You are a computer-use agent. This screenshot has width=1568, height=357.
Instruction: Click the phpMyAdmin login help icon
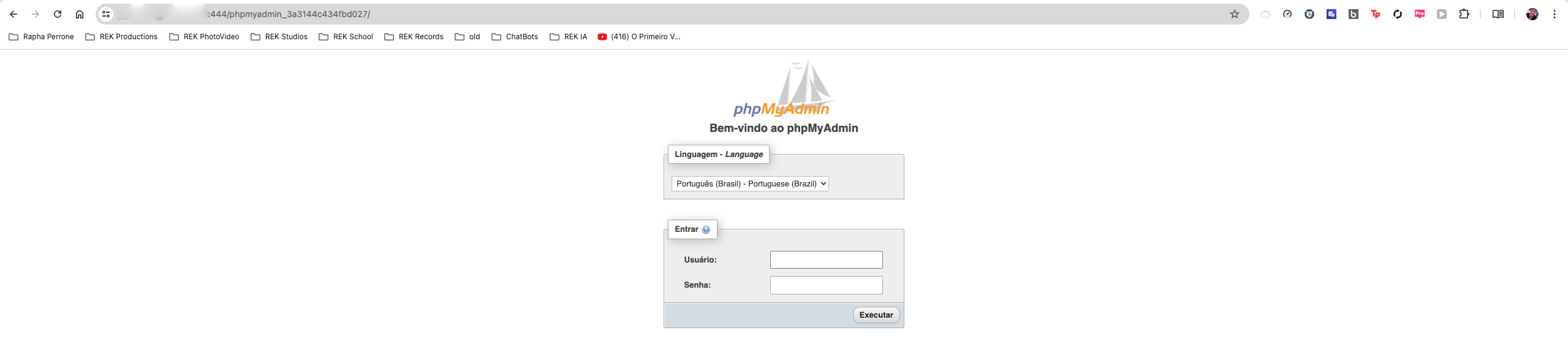click(x=706, y=230)
